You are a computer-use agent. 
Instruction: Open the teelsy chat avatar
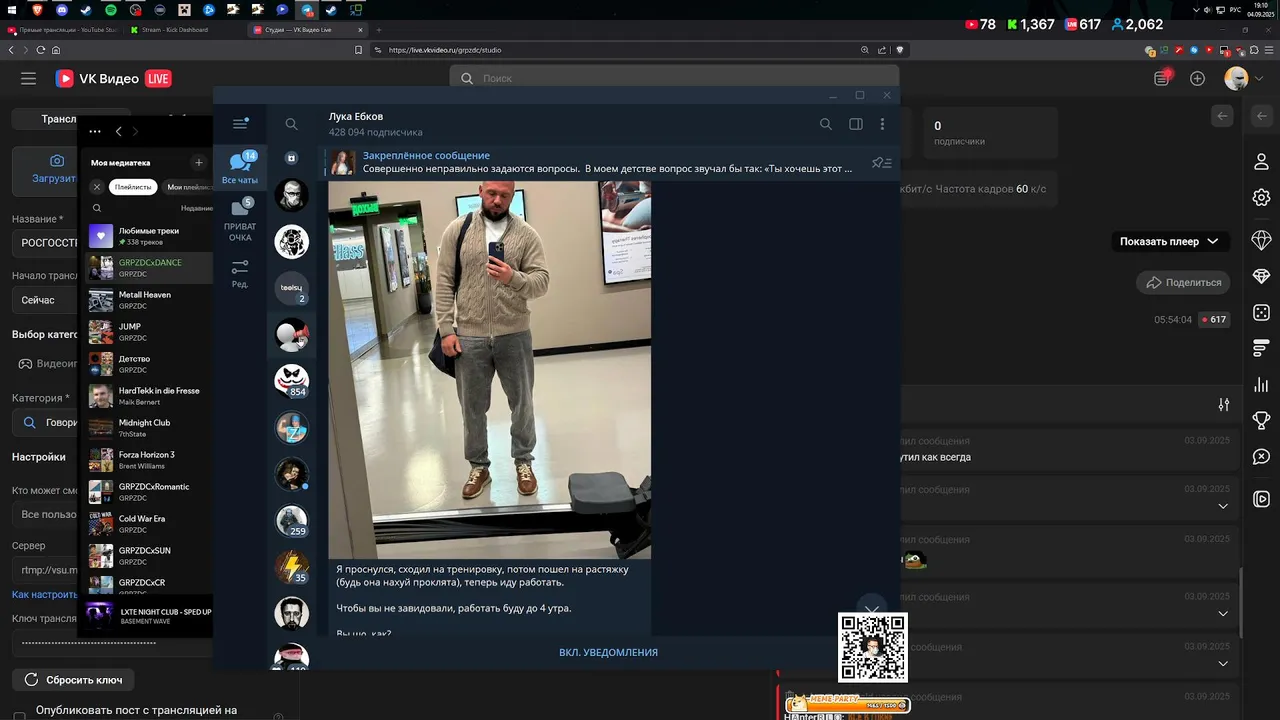[x=291, y=288]
